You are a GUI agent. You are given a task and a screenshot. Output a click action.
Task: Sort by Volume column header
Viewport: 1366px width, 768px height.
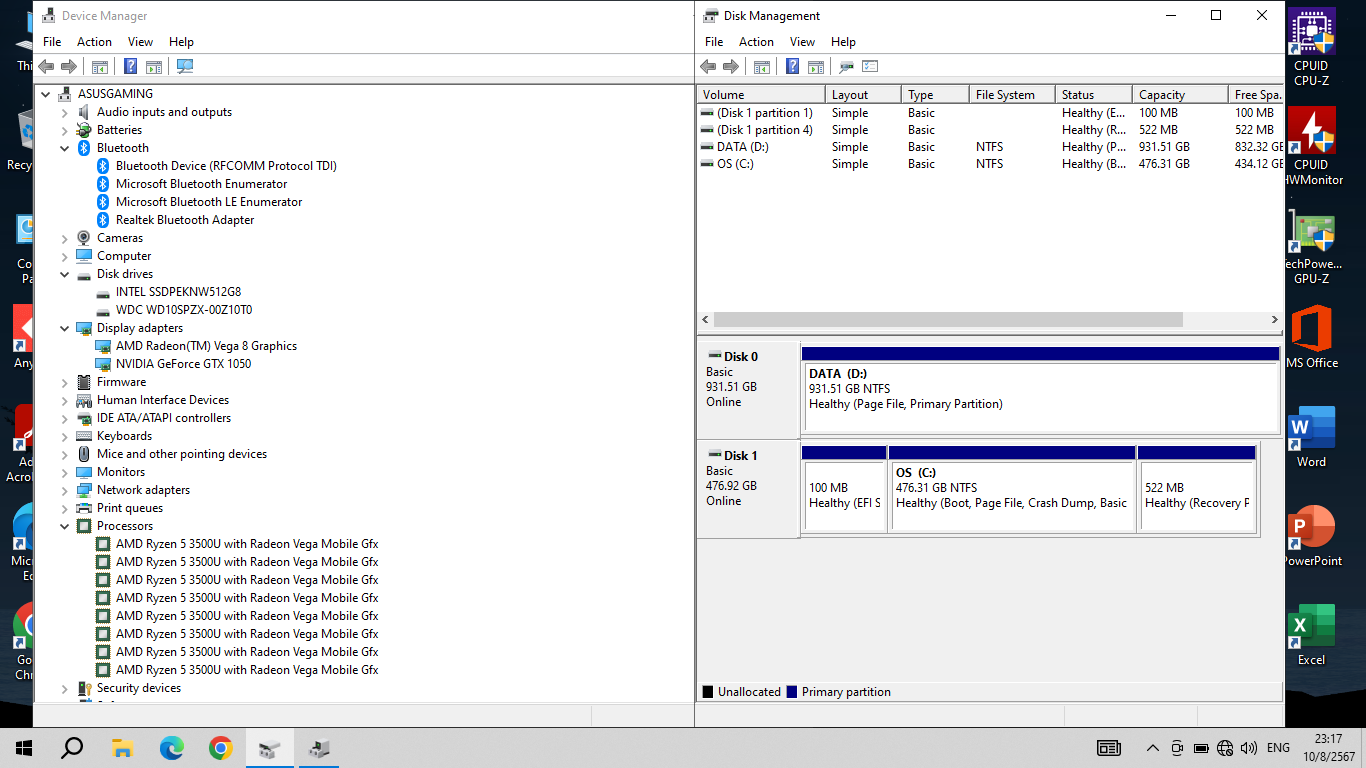[761, 95]
